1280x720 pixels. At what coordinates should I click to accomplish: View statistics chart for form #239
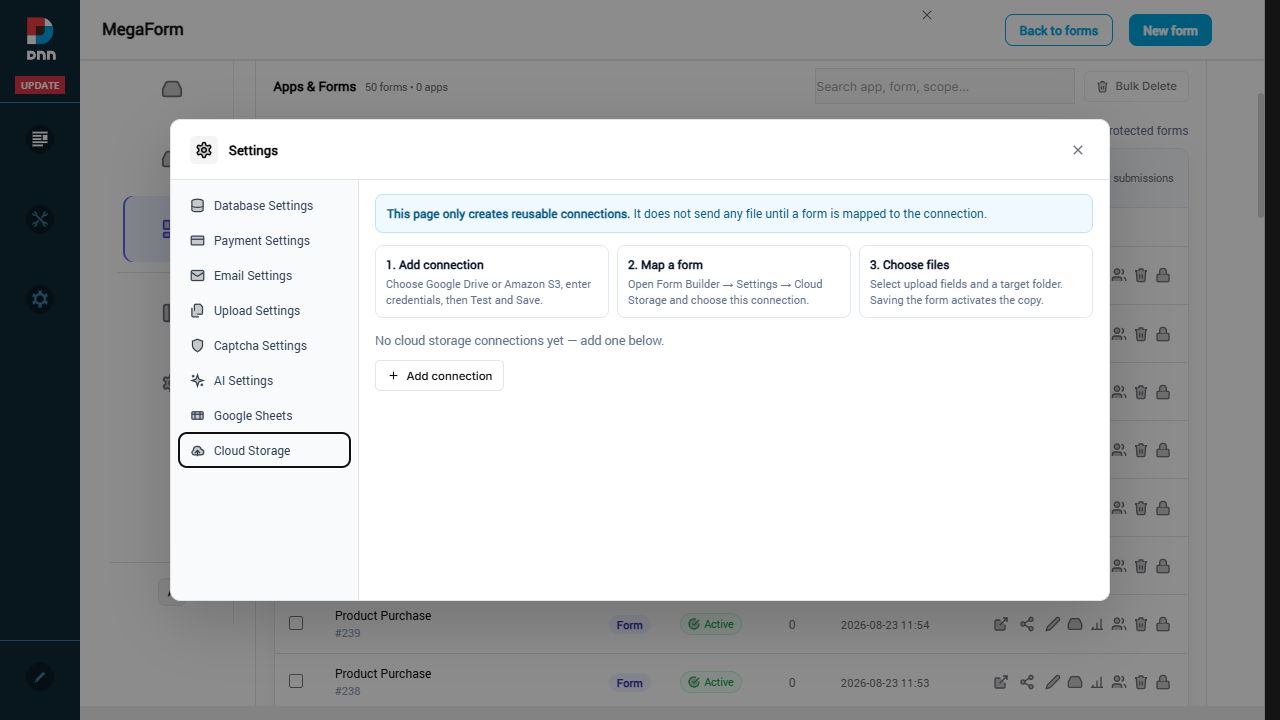click(x=1097, y=624)
